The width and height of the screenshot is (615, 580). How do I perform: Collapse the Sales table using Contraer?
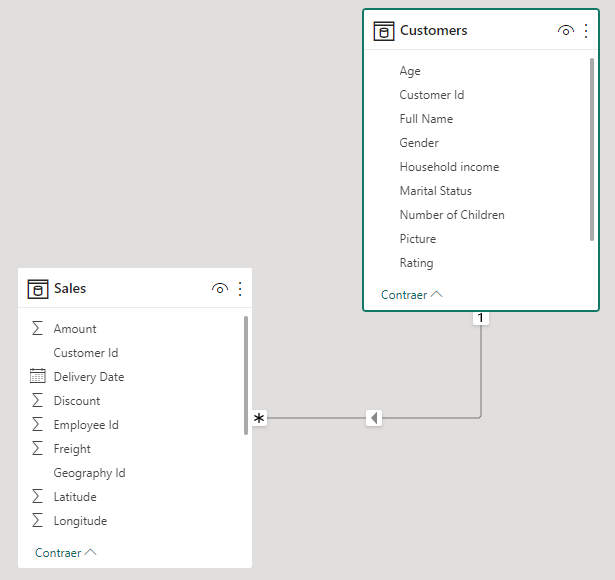tap(65, 552)
